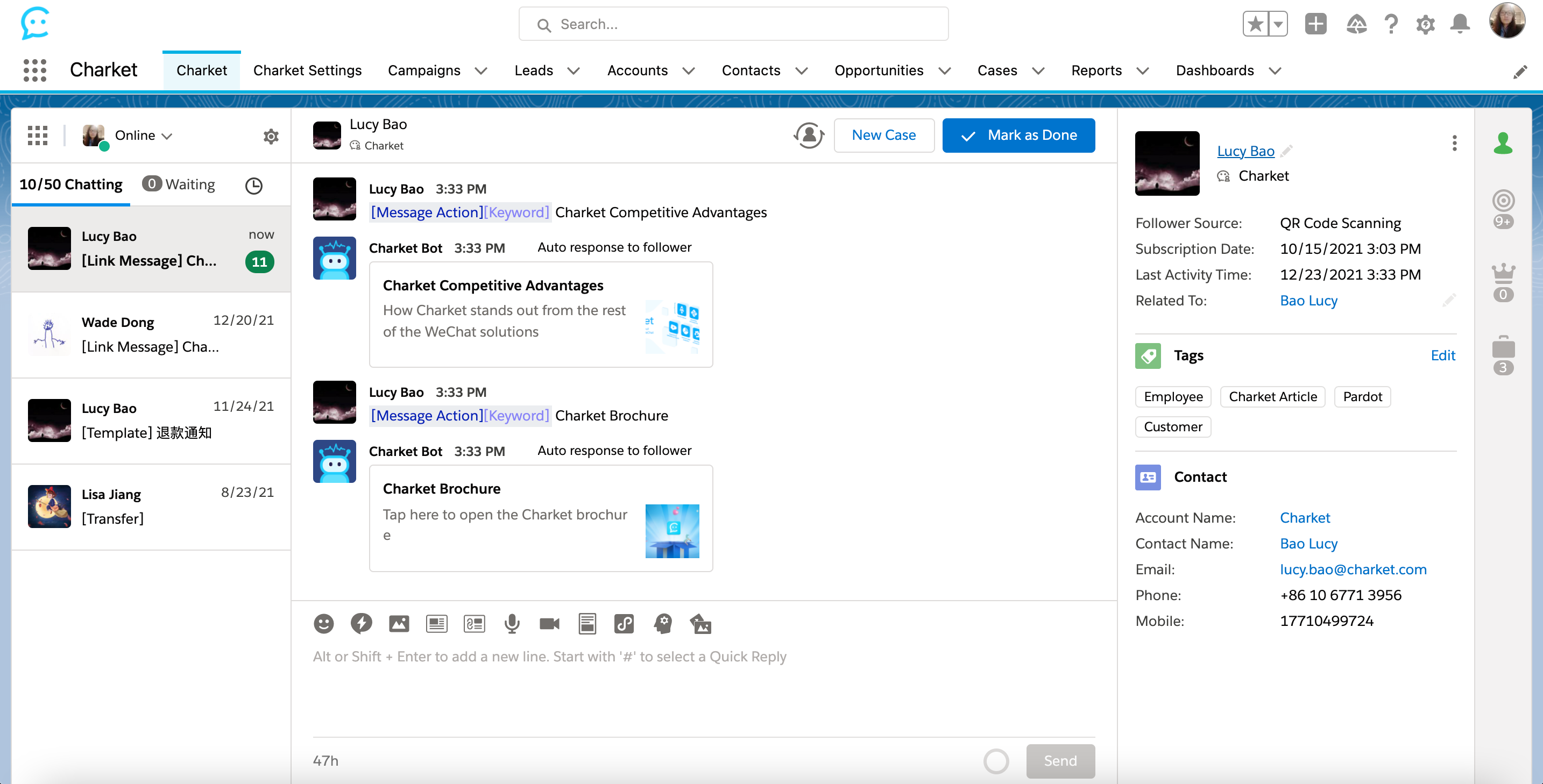Select Wade Dong conversation
The width and height of the screenshot is (1543, 784).
pos(151,335)
